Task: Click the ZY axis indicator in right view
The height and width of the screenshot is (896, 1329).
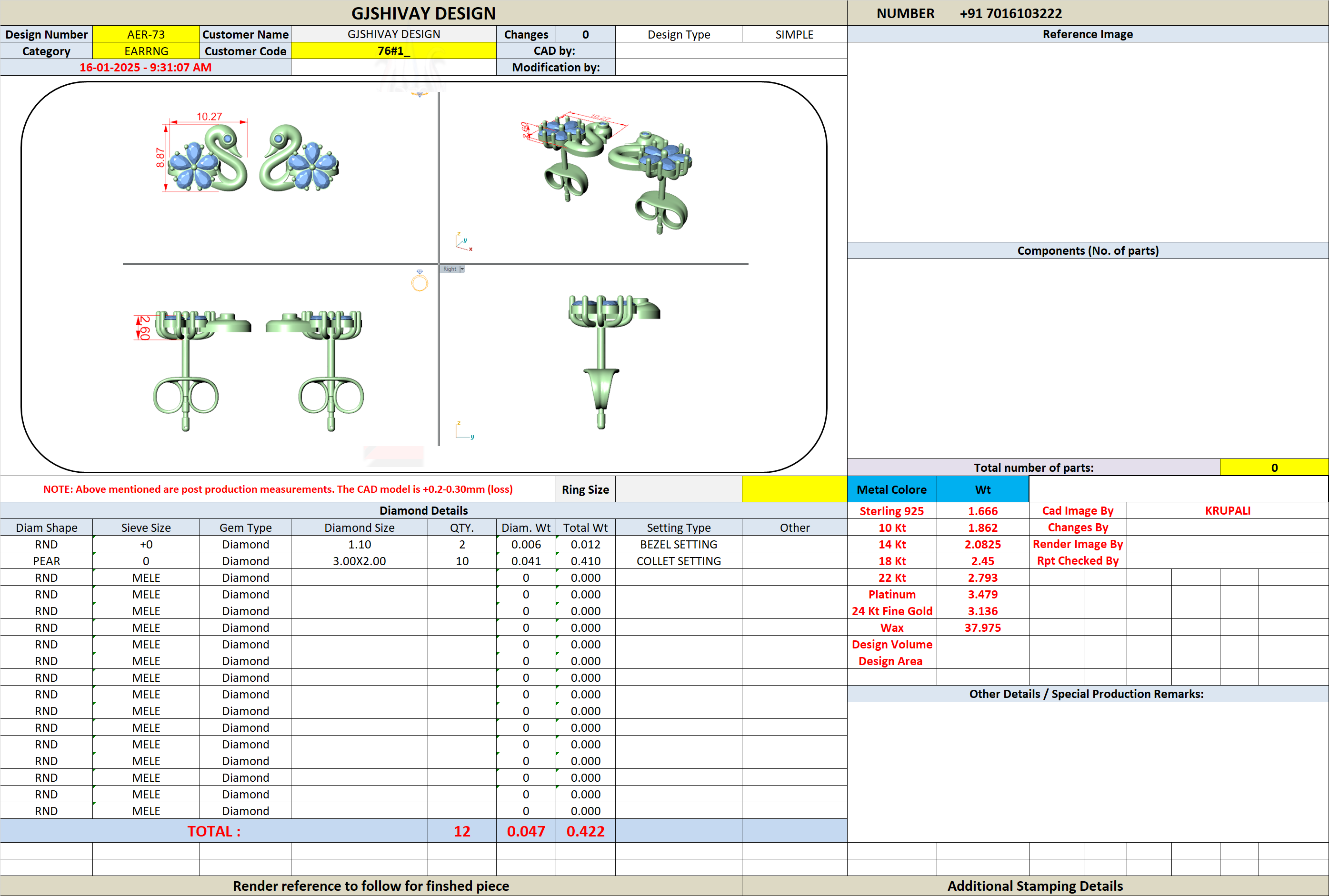Action: point(465,430)
